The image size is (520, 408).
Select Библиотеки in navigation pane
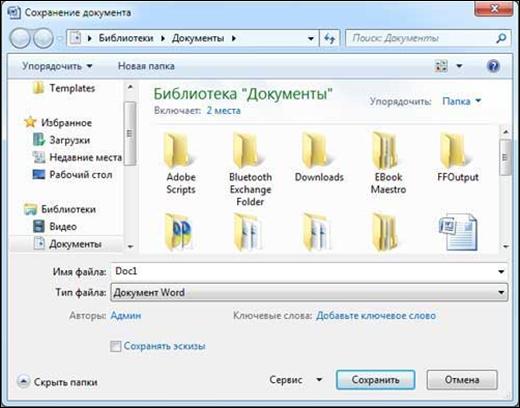(60, 209)
